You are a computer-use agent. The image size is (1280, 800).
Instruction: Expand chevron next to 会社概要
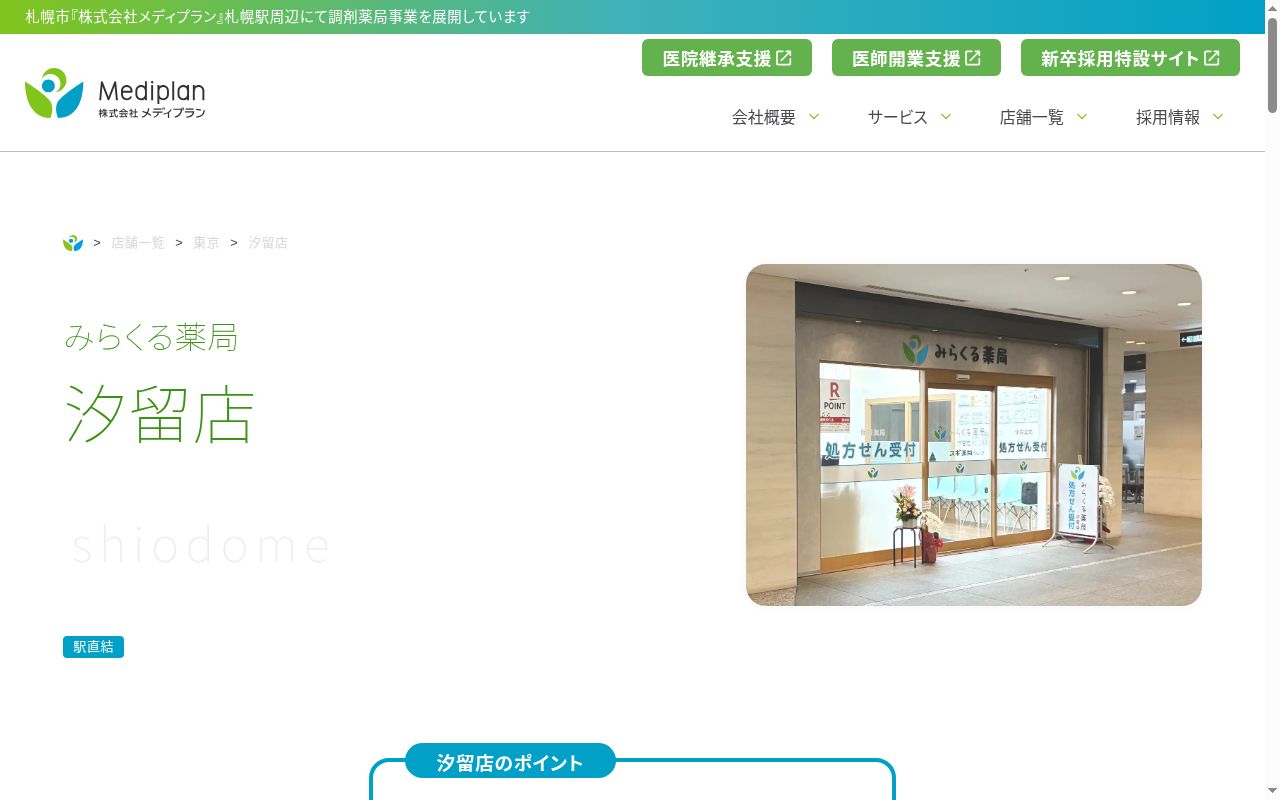(x=814, y=117)
